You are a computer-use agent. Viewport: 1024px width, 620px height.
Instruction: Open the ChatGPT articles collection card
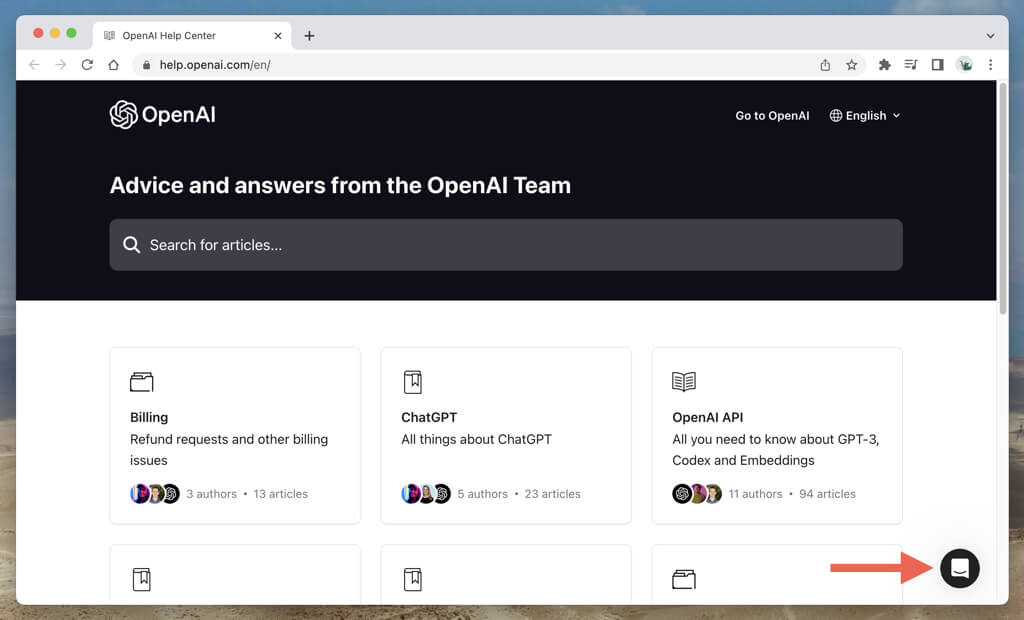pos(505,435)
